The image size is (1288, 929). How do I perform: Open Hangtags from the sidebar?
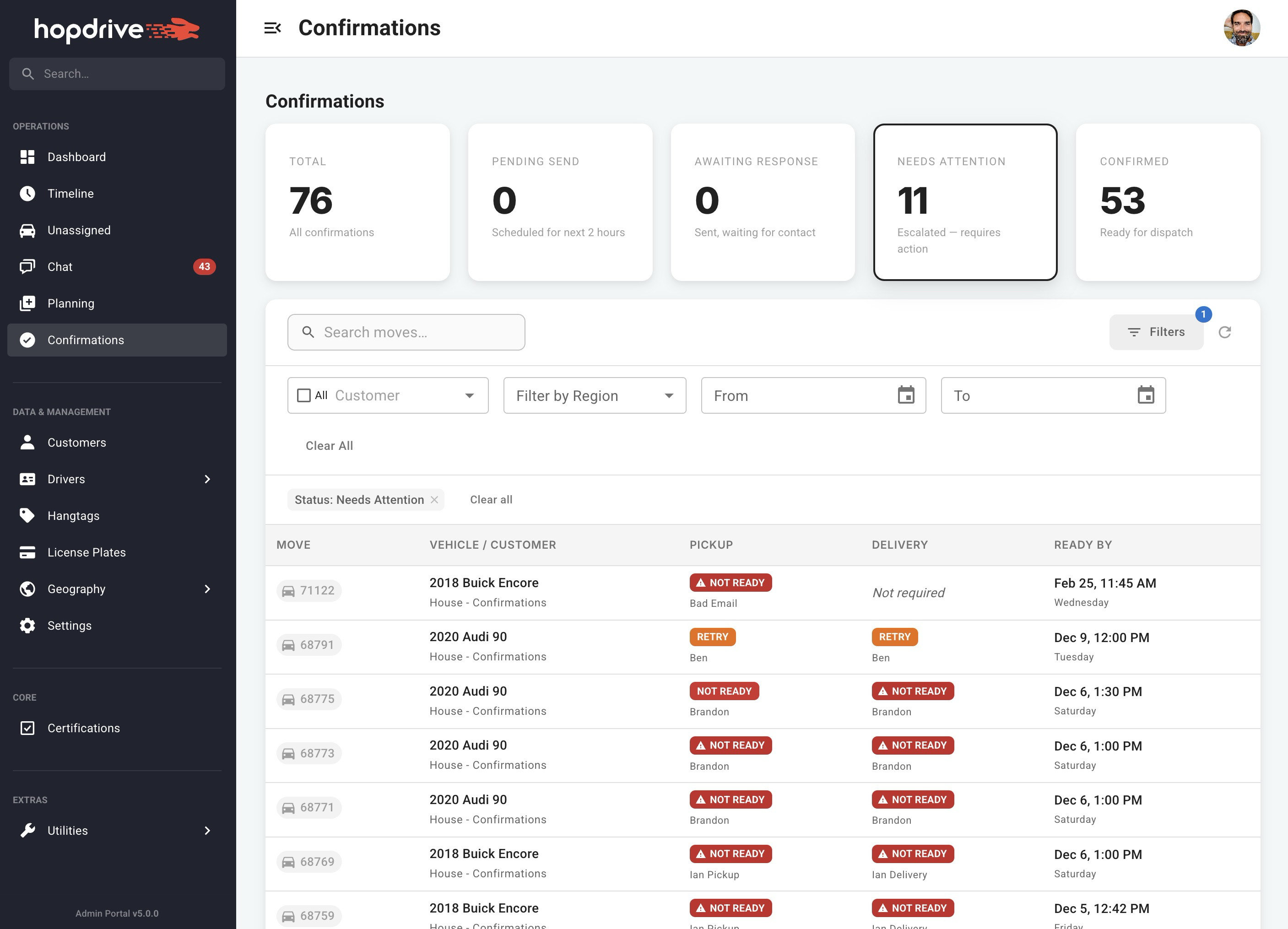click(73, 516)
